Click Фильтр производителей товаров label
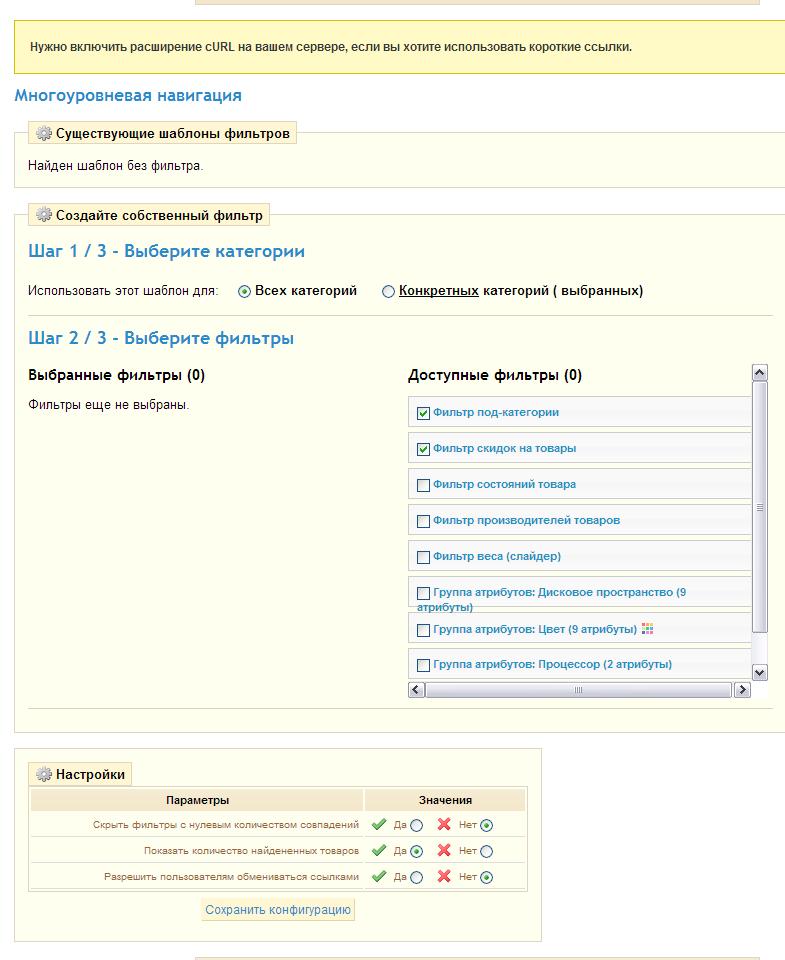Viewport: 785px width, 960px height. pos(527,520)
